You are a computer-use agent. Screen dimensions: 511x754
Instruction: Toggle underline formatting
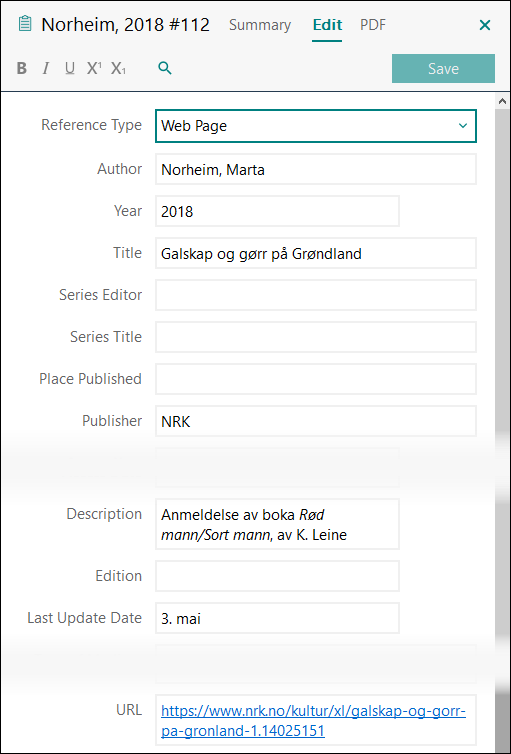(x=70, y=68)
